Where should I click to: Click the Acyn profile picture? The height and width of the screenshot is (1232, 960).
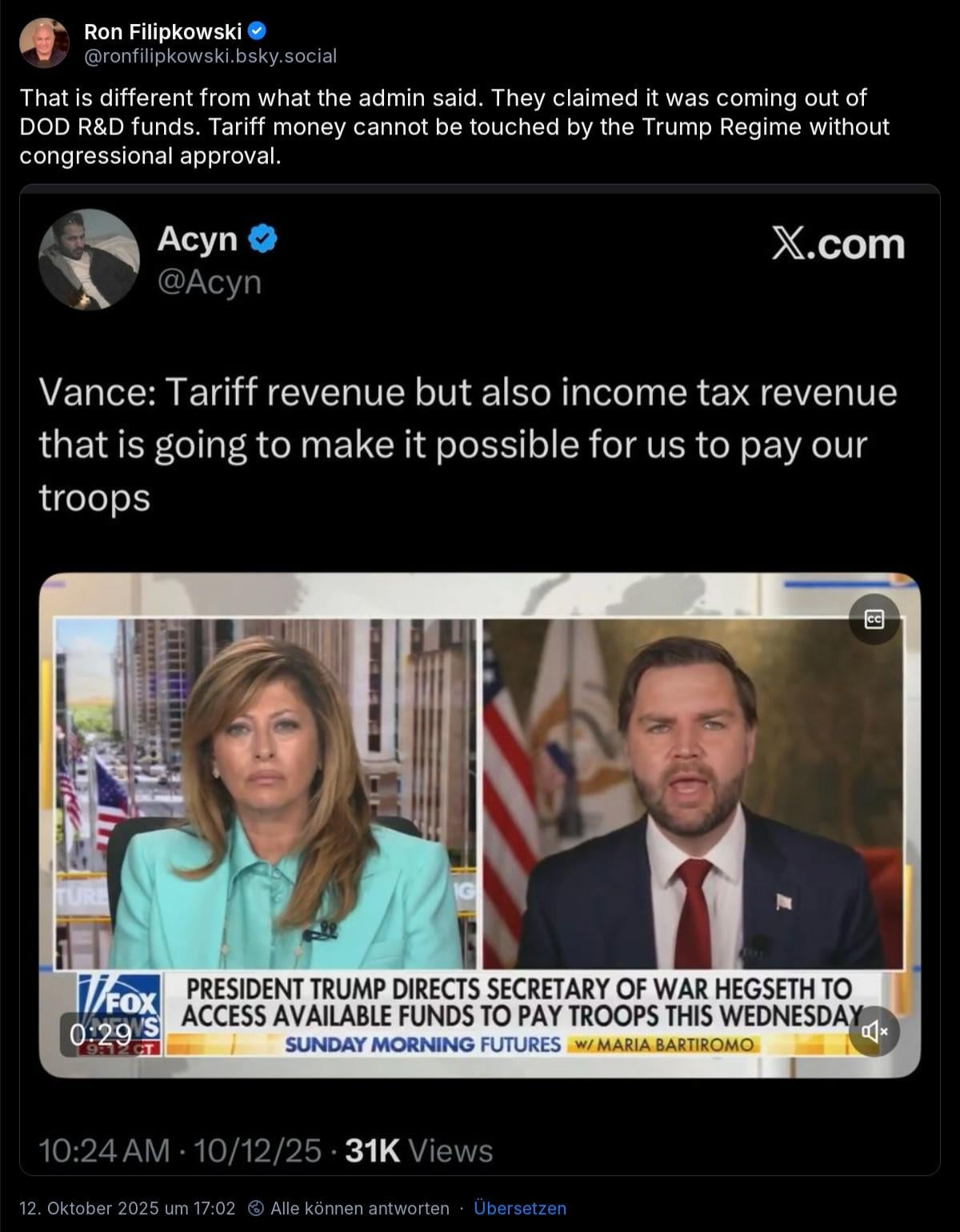point(89,259)
